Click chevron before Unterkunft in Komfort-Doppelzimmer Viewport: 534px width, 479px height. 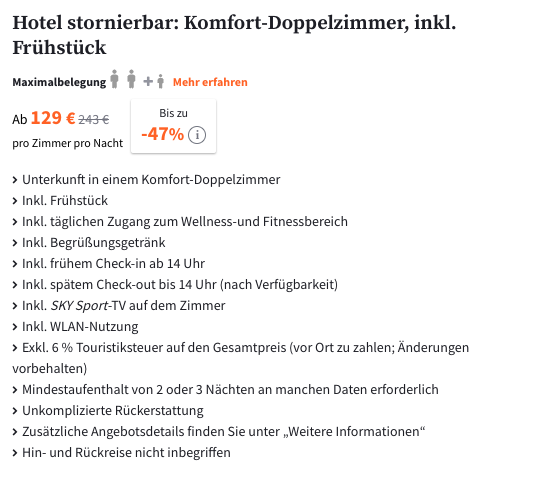15,180
